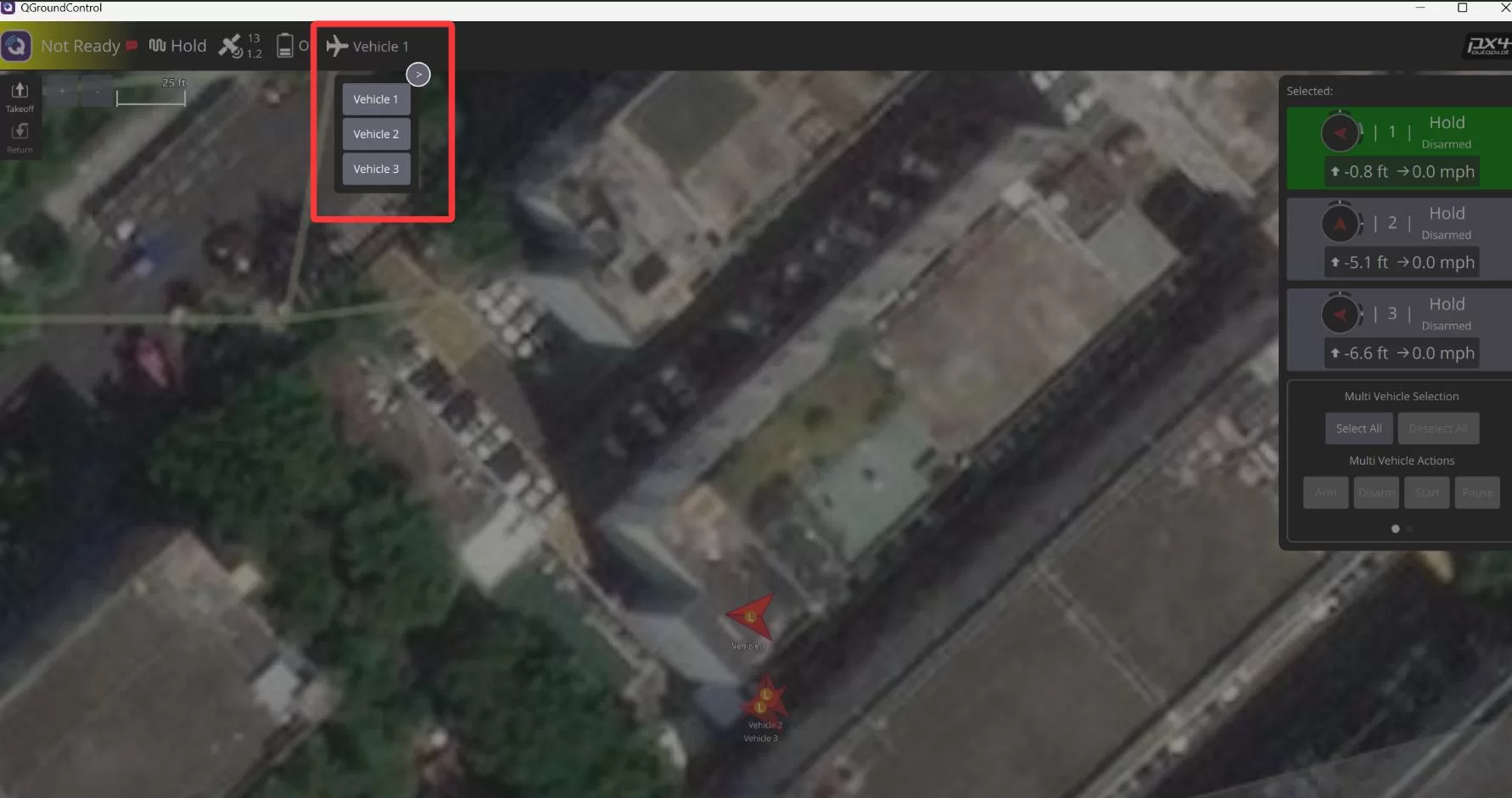The height and width of the screenshot is (798, 1512).
Task: Click the multi-vehicle Disarm button
Action: point(1376,493)
